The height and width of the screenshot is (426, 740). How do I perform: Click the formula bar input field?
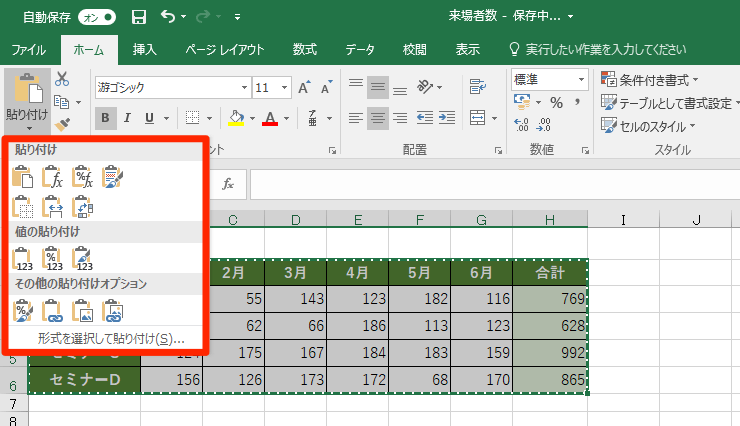point(495,184)
